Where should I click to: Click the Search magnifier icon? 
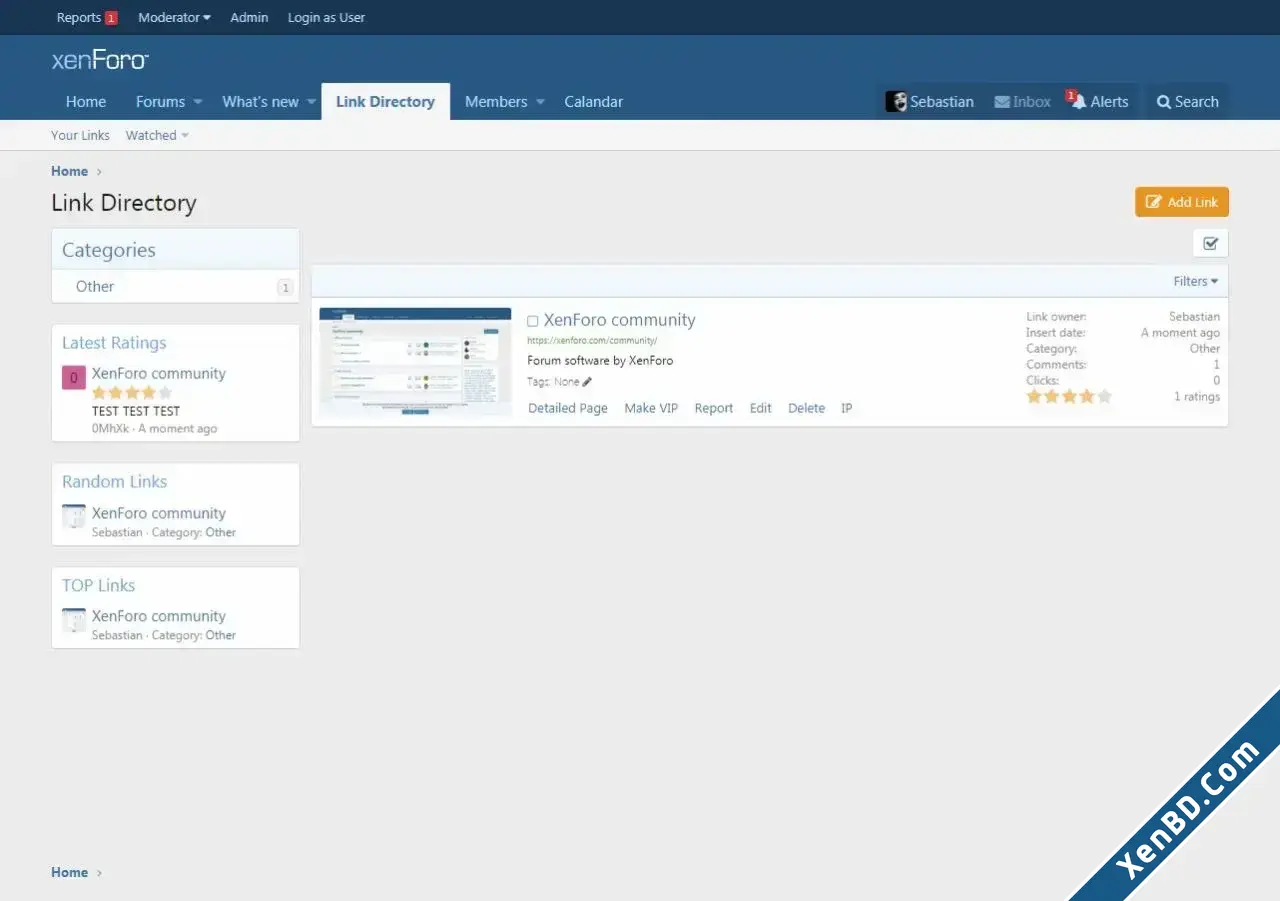pyautogui.click(x=1164, y=102)
